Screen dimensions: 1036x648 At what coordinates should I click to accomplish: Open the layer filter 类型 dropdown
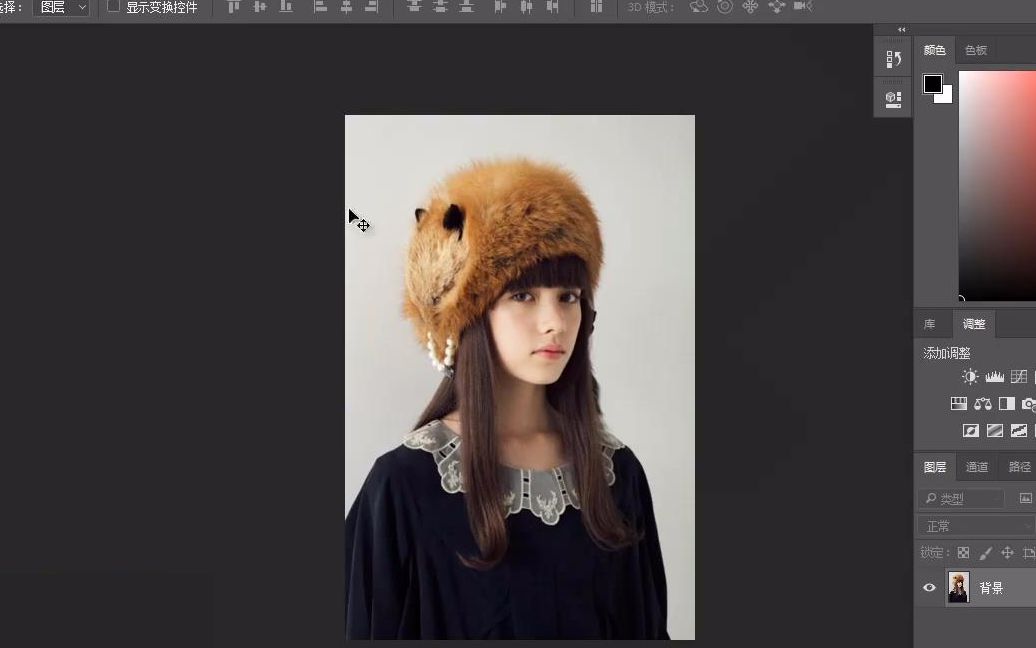[960, 497]
